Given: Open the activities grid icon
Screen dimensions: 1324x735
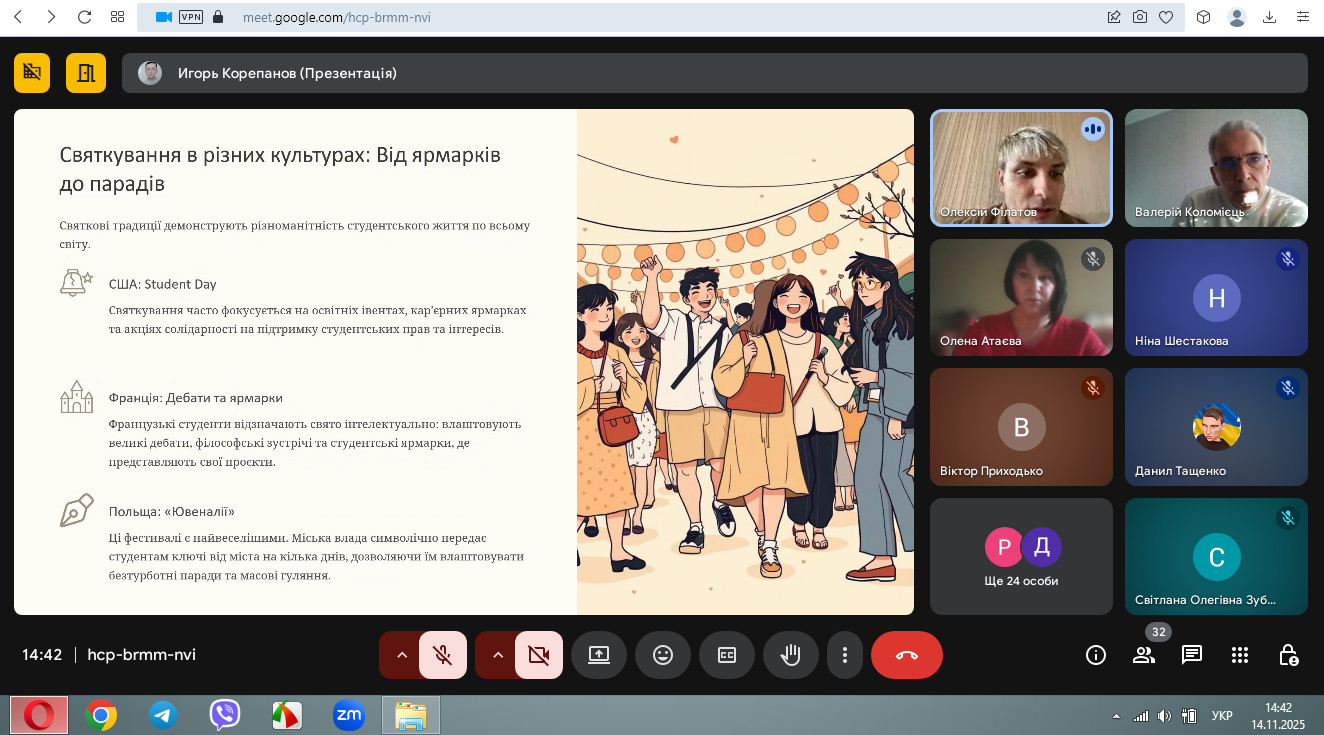Looking at the screenshot, I should click(x=1240, y=655).
